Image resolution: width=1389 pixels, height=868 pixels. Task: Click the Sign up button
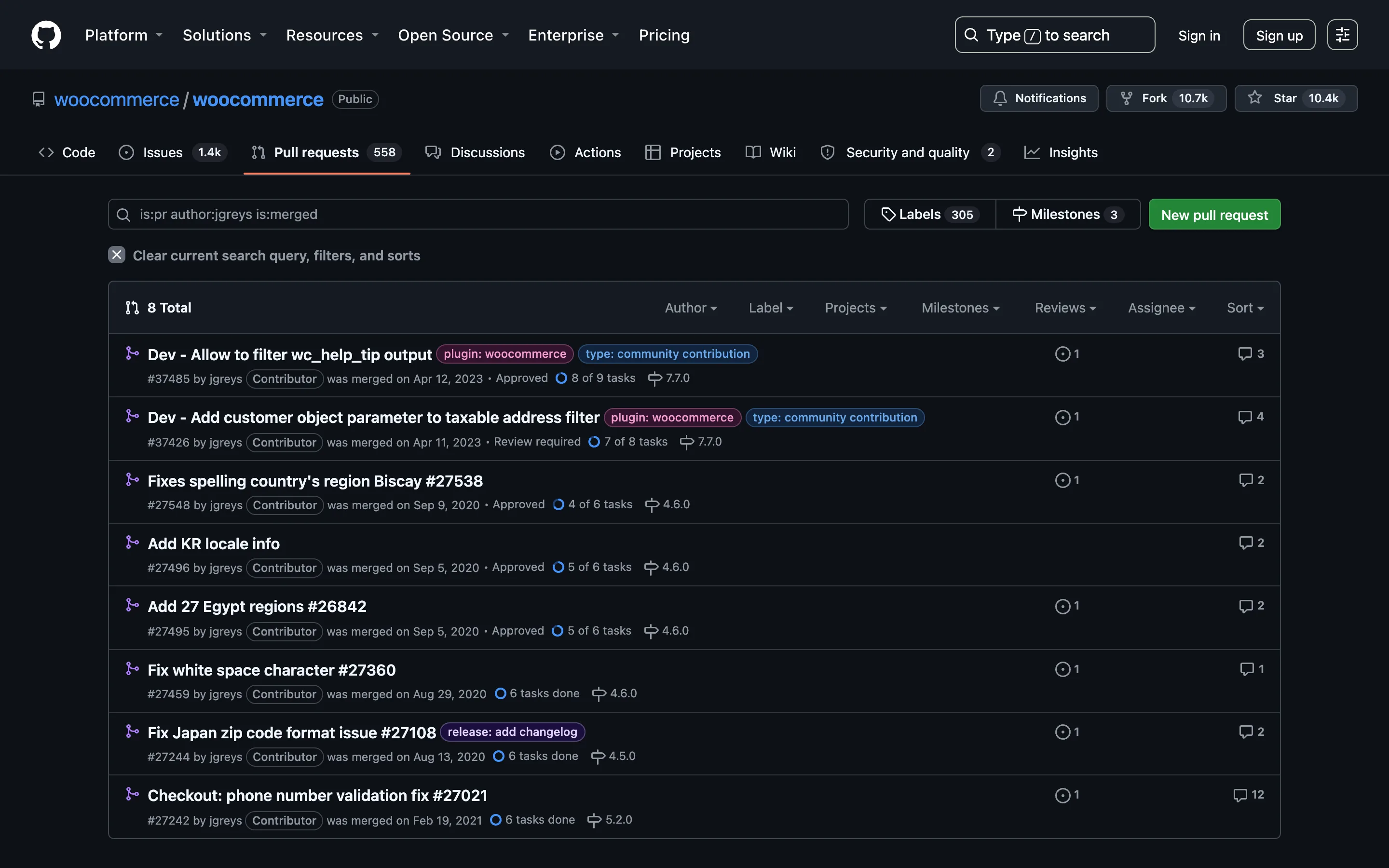point(1279,35)
